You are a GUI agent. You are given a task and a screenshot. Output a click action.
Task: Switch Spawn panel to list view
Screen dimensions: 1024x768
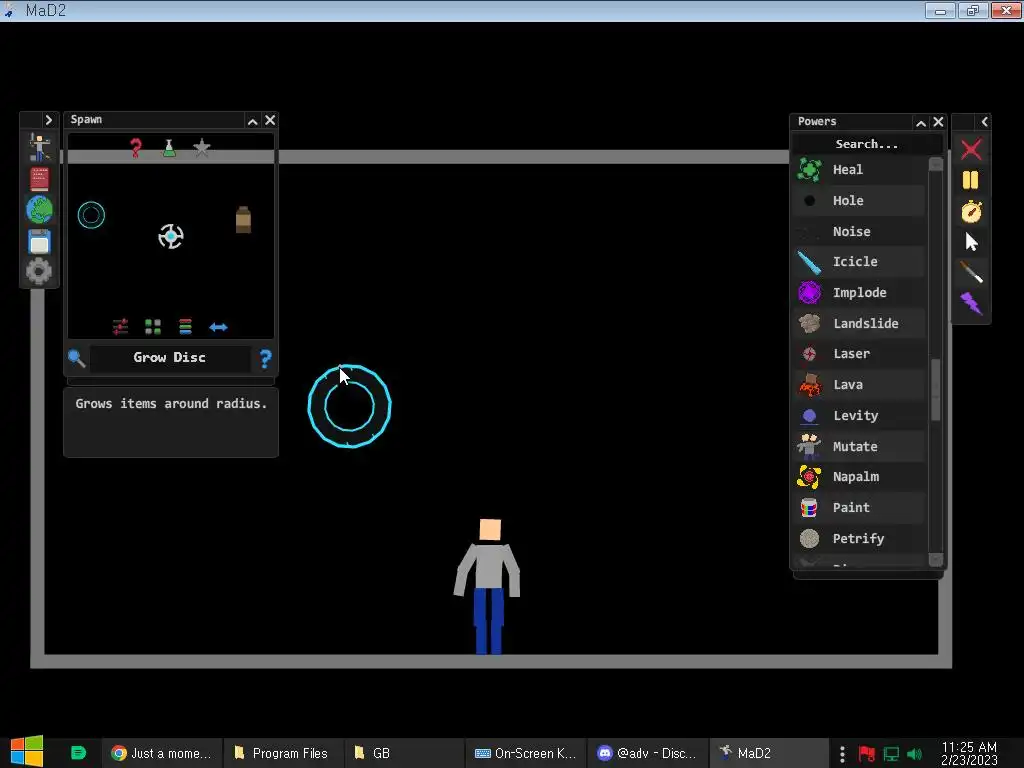185,327
